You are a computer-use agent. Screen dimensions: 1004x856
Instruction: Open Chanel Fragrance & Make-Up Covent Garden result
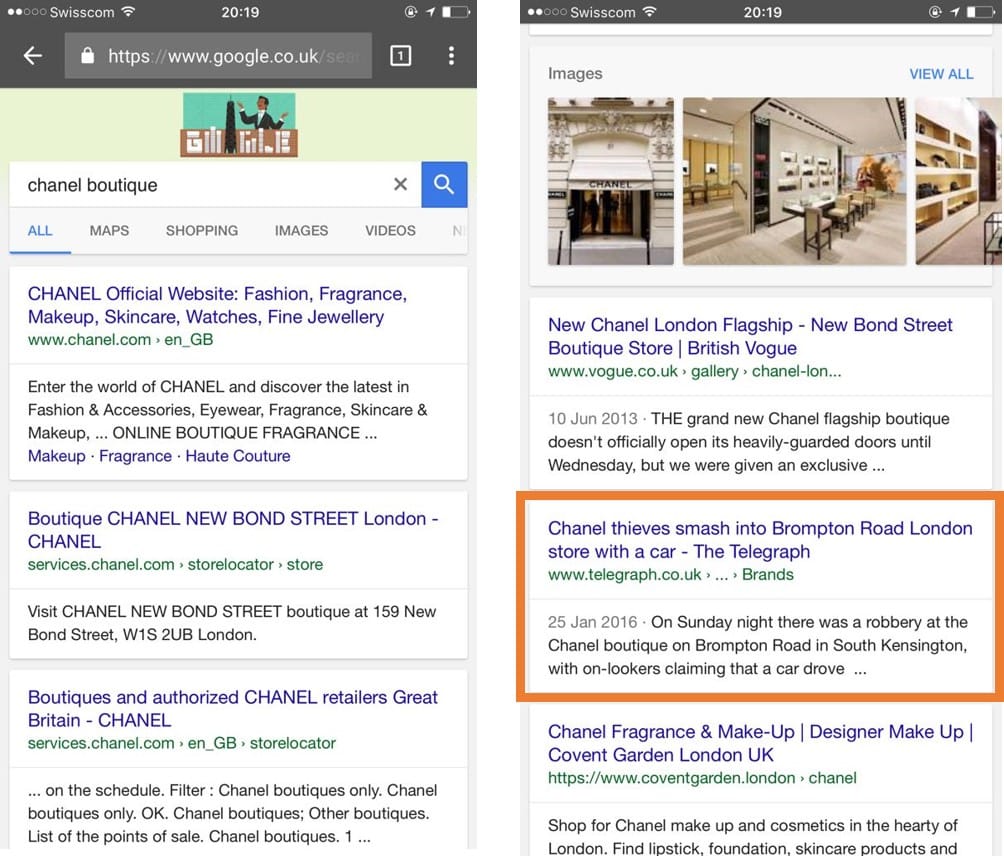(761, 743)
